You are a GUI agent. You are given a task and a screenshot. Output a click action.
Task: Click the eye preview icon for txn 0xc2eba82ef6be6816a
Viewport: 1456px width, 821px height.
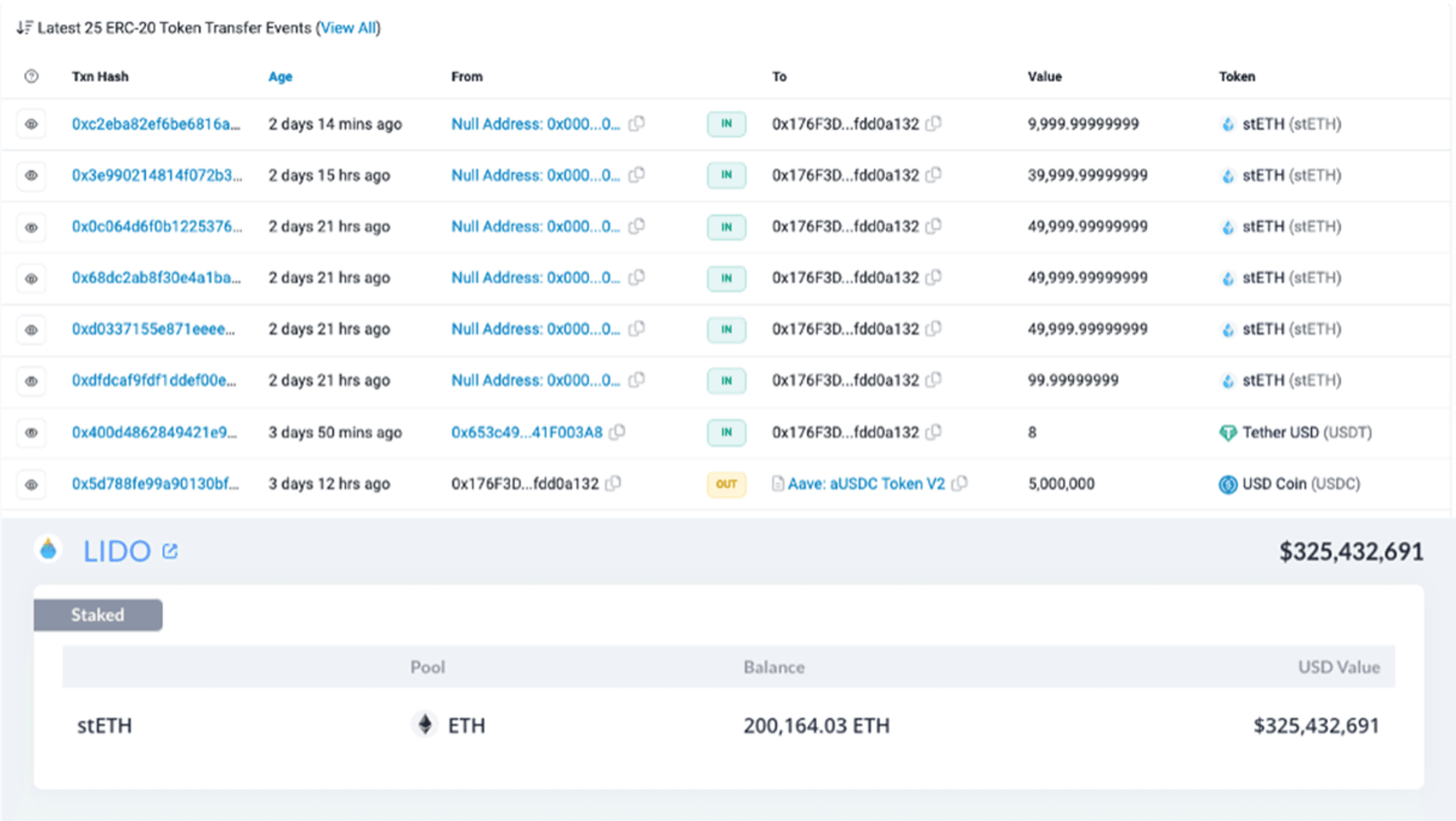coord(31,124)
